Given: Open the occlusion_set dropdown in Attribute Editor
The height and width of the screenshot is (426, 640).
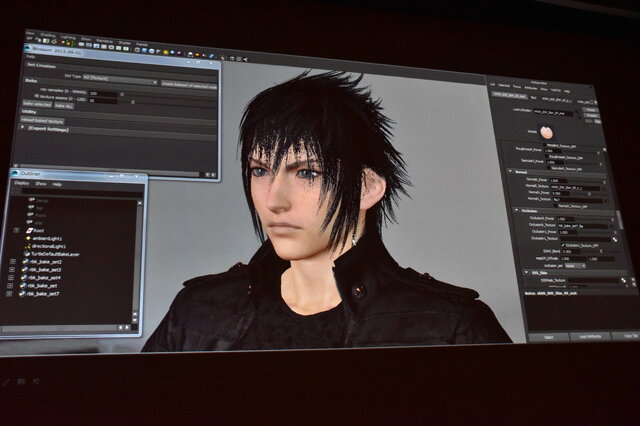Looking at the screenshot, I should tap(576, 266).
